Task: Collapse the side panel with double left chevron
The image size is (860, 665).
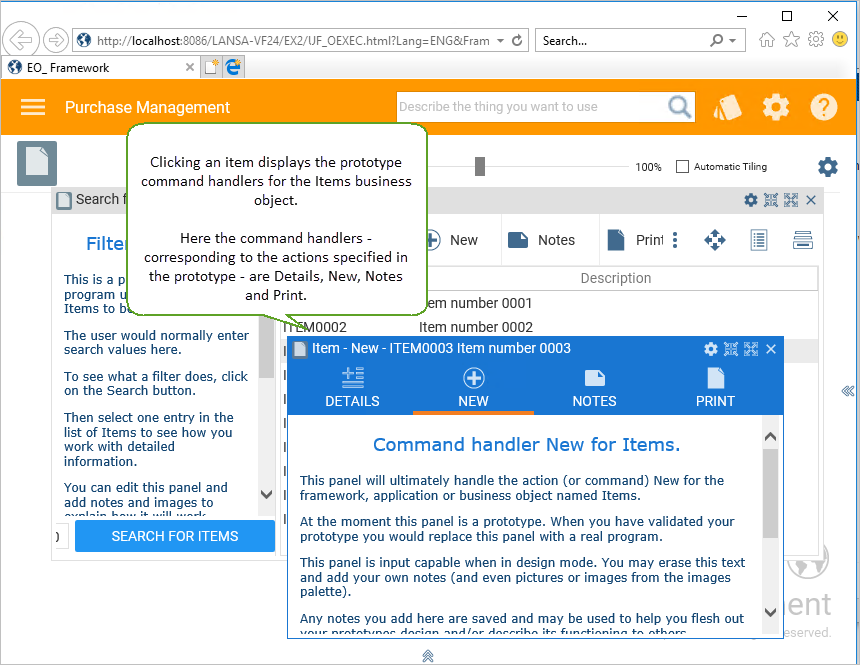Action: tap(847, 391)
